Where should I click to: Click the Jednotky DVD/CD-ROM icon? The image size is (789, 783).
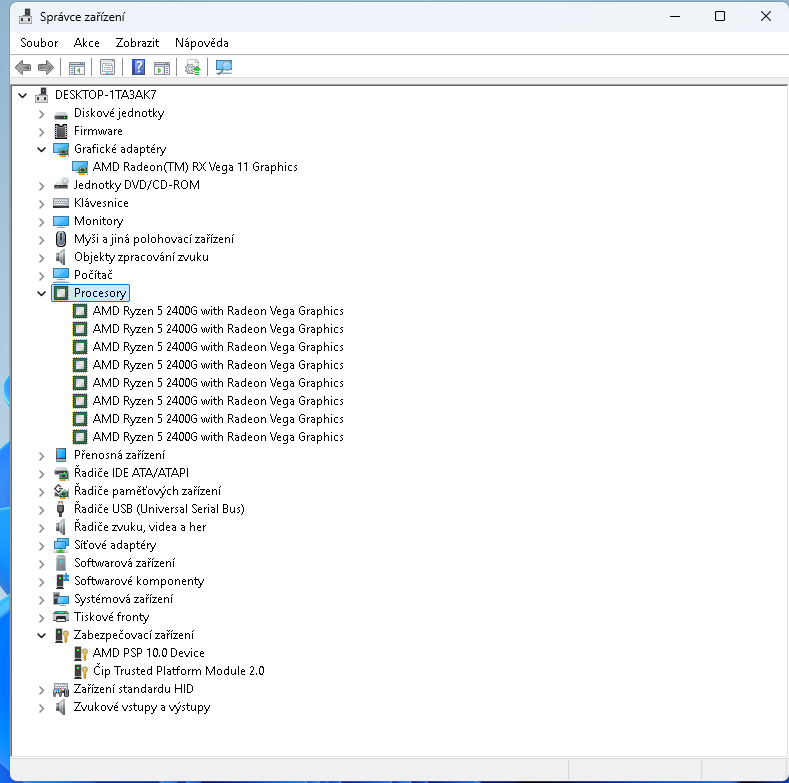[61, 185]
